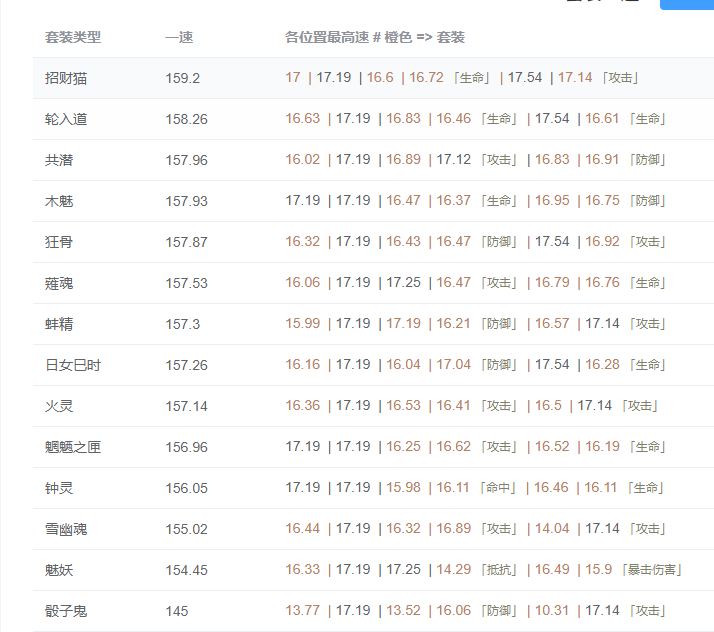
Task: Select the 薙魂 set name
Action: tap(59, 283)
